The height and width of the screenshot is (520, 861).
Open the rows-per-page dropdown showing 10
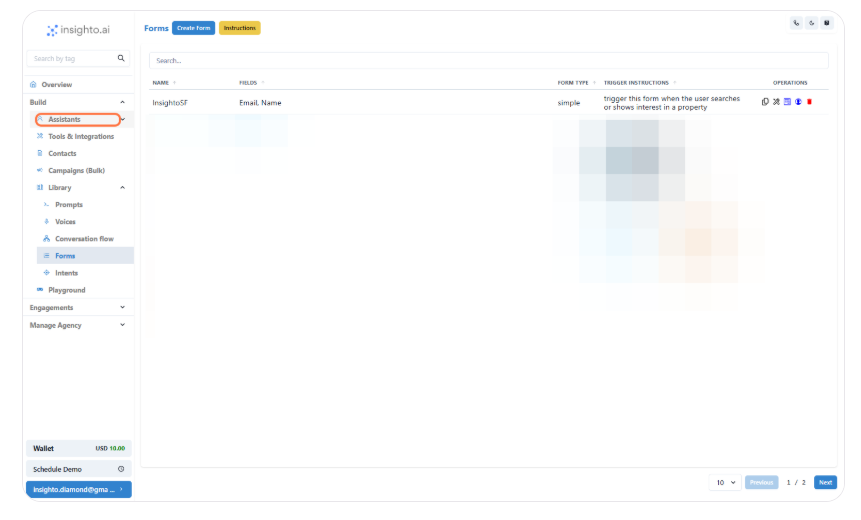(725, 482)
